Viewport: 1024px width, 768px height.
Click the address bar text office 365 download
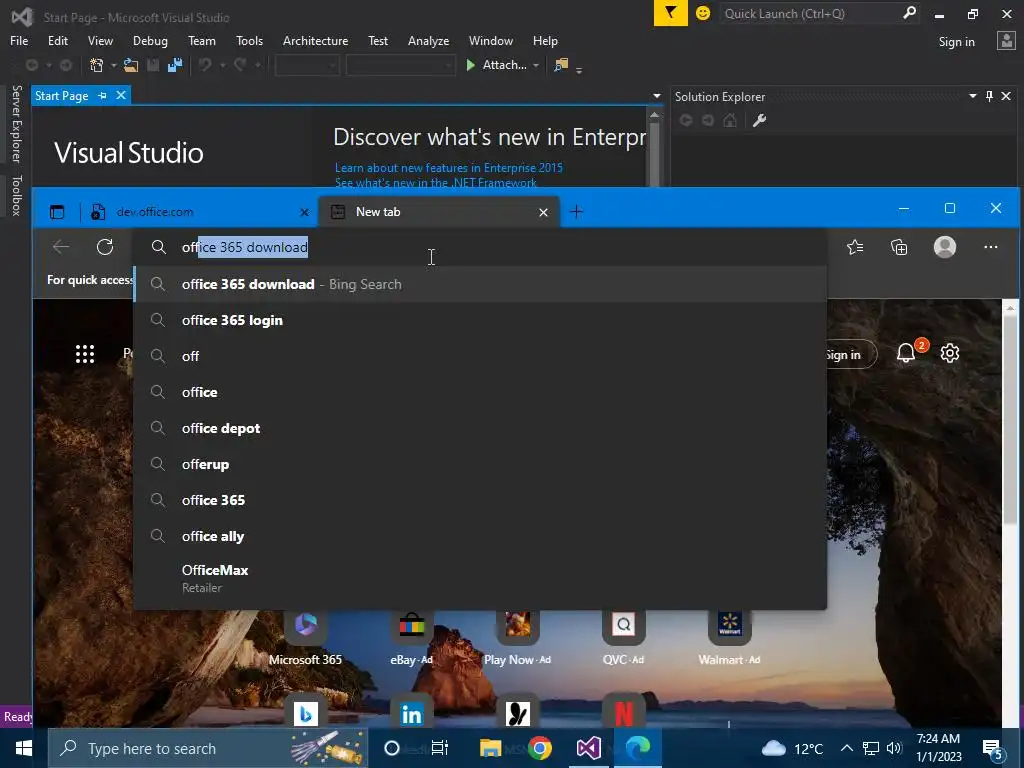coord(245,247)
